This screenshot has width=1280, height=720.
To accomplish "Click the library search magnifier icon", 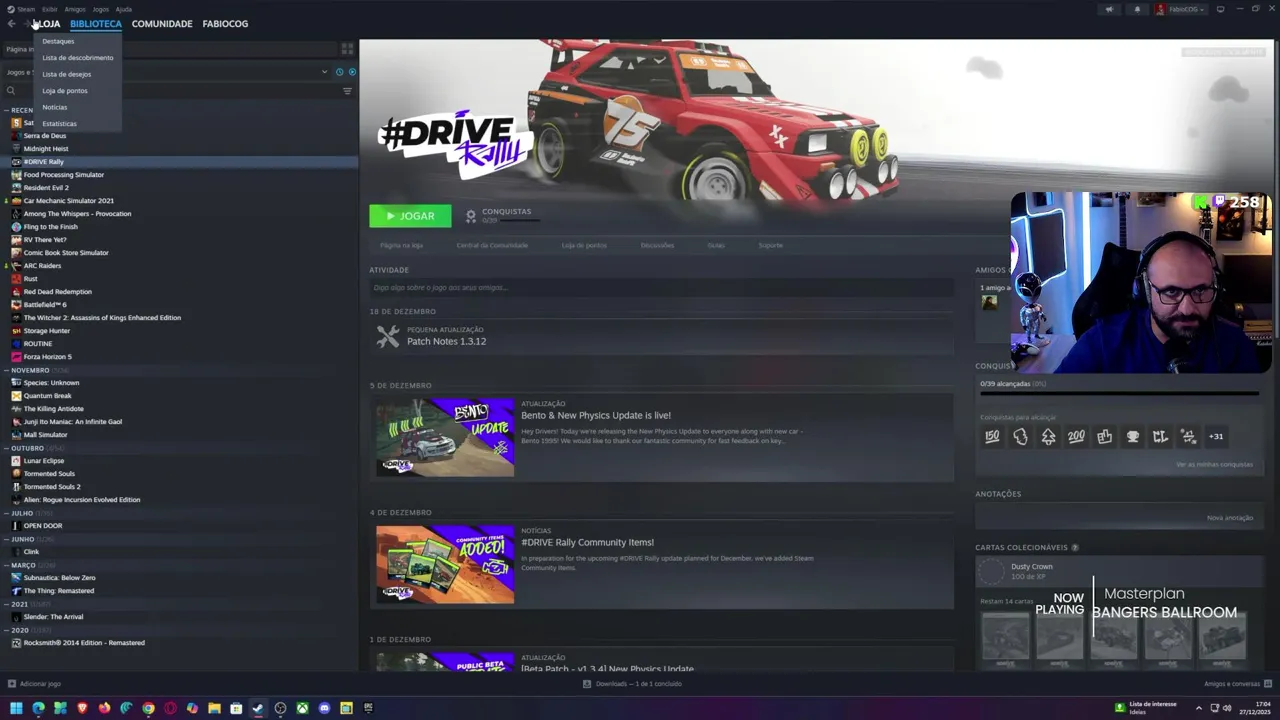I will (11, 91).
